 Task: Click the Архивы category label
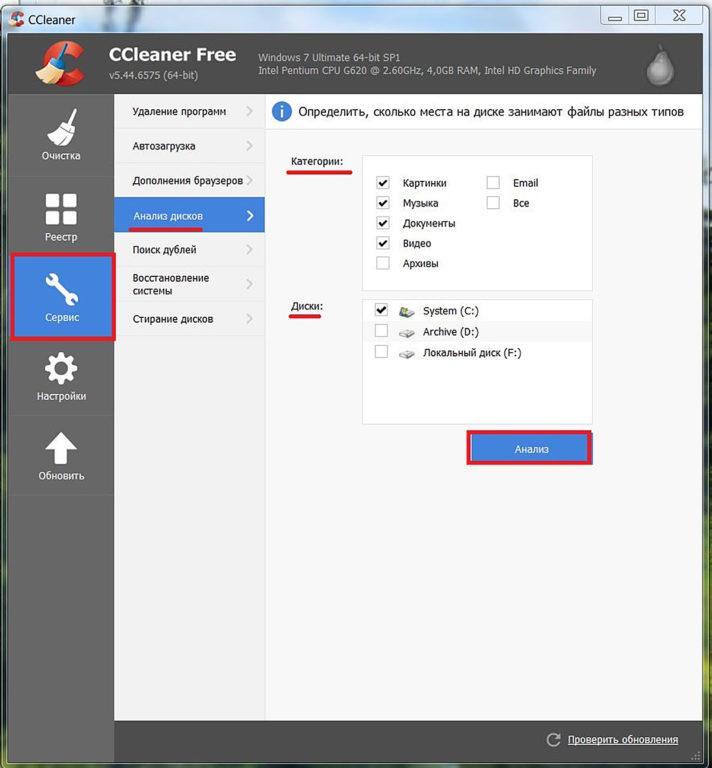420,264
